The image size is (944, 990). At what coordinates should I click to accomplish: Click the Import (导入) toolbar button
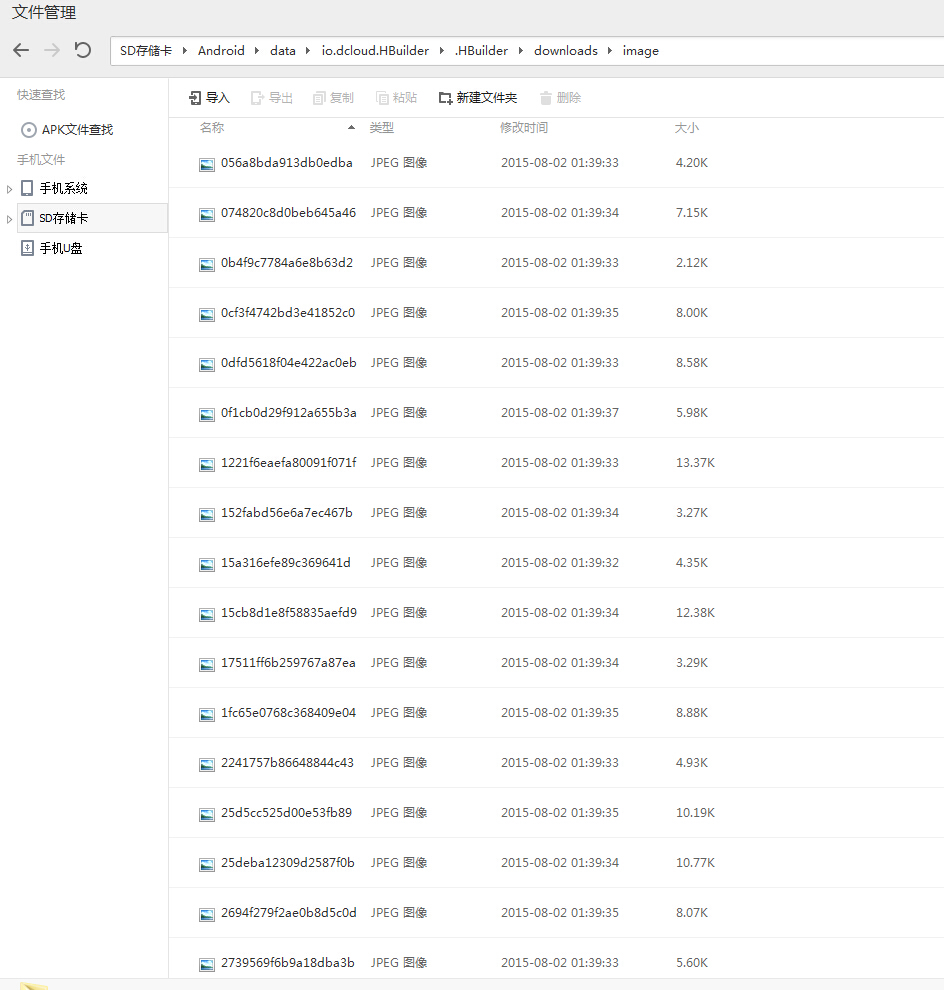pos(209,98)
